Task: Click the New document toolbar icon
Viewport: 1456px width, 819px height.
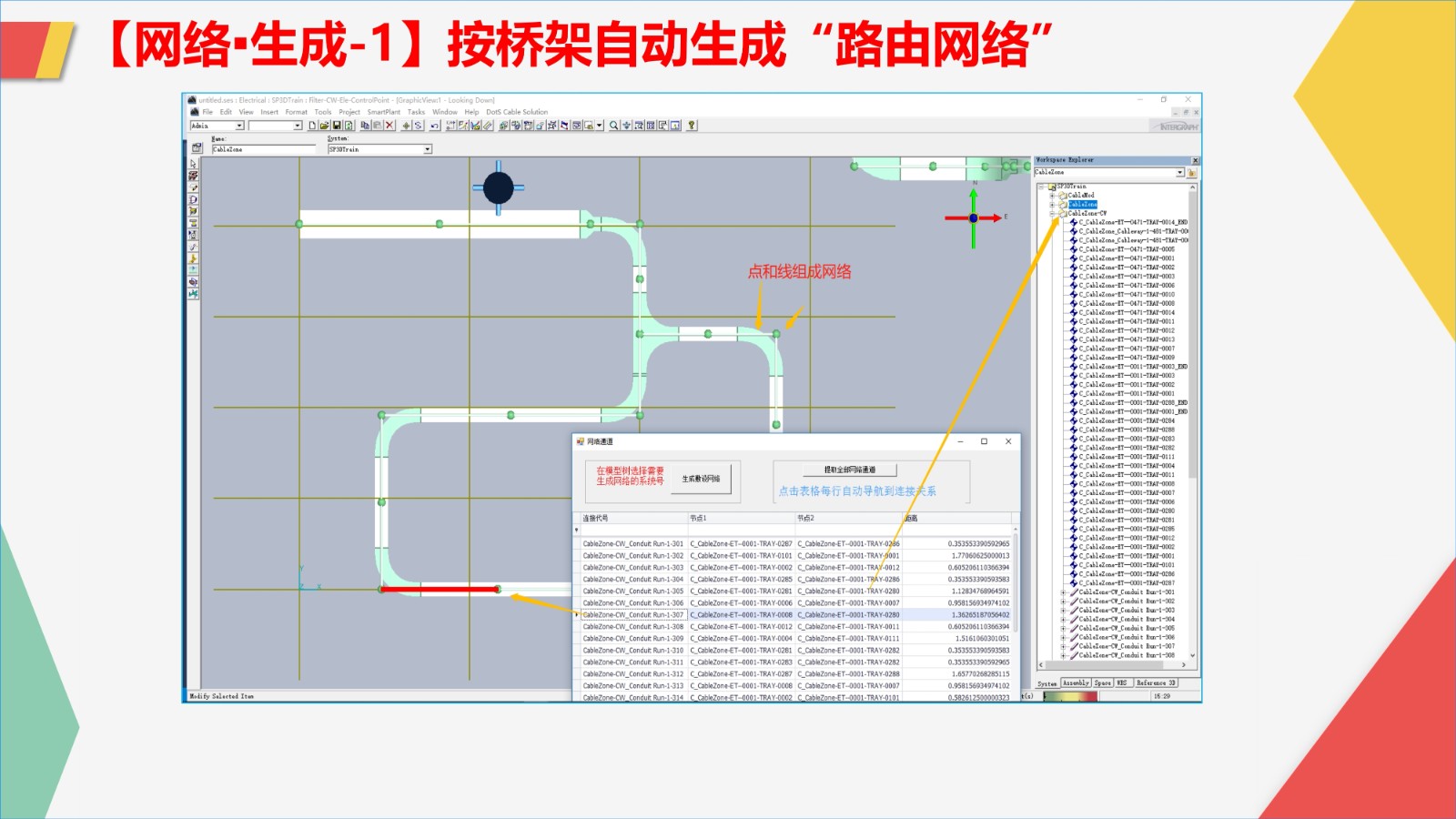Action: coord(312,126)
